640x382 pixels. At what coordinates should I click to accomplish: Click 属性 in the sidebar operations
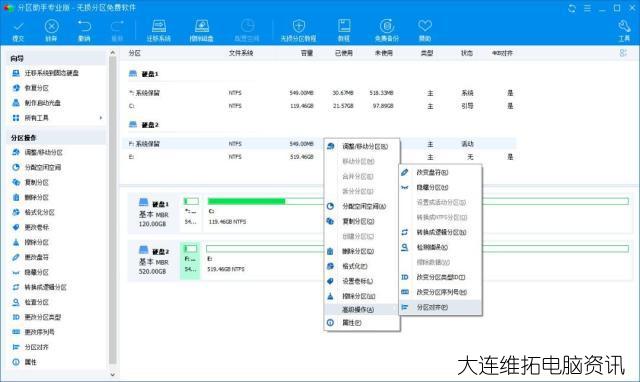(31, 362)
